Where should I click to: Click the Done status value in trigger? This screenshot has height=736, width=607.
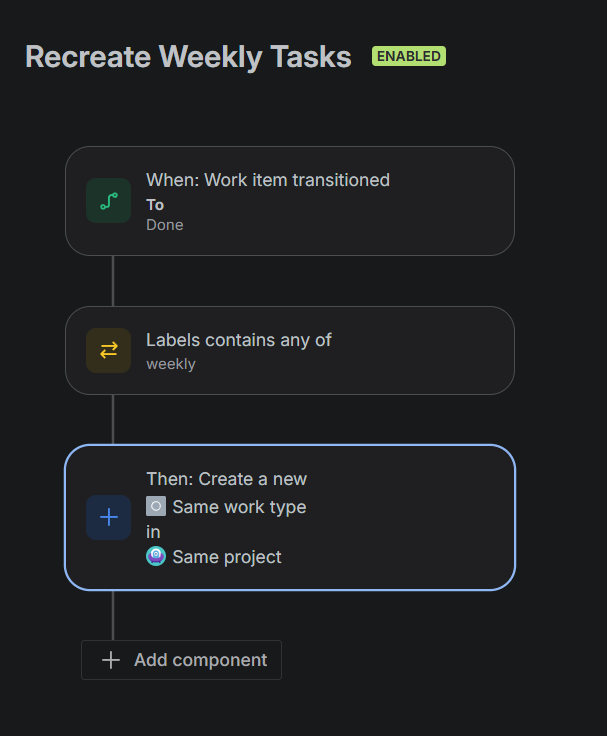pos(165,225)
